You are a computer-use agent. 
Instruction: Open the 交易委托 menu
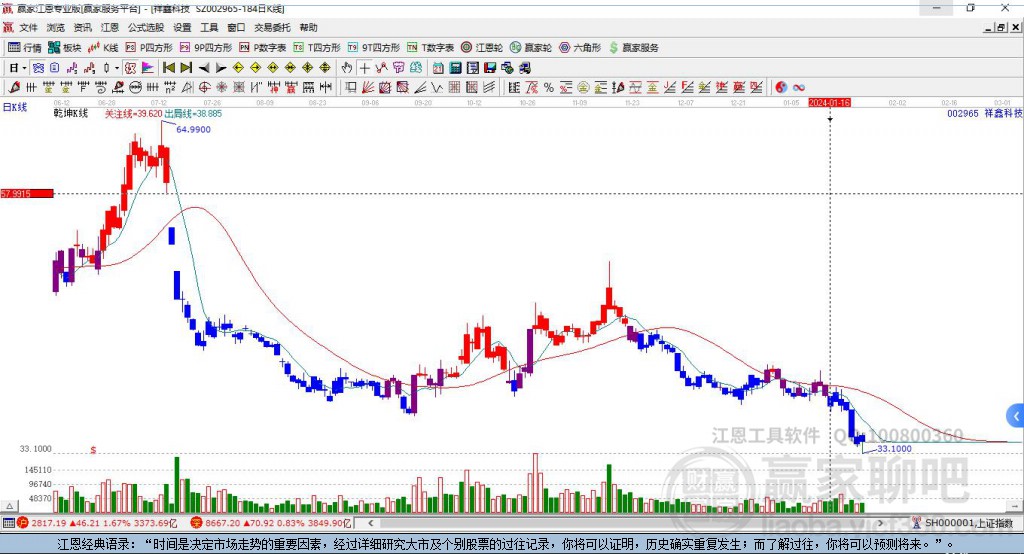(272, 27)
